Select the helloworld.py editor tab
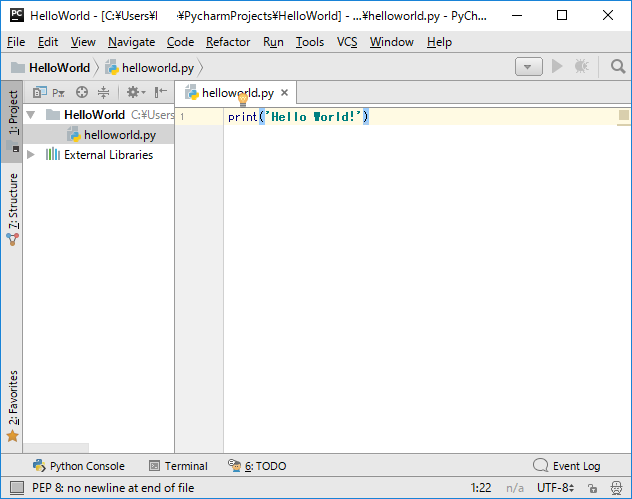The height and width of the screenshot is (499, 632). [235, 93]
